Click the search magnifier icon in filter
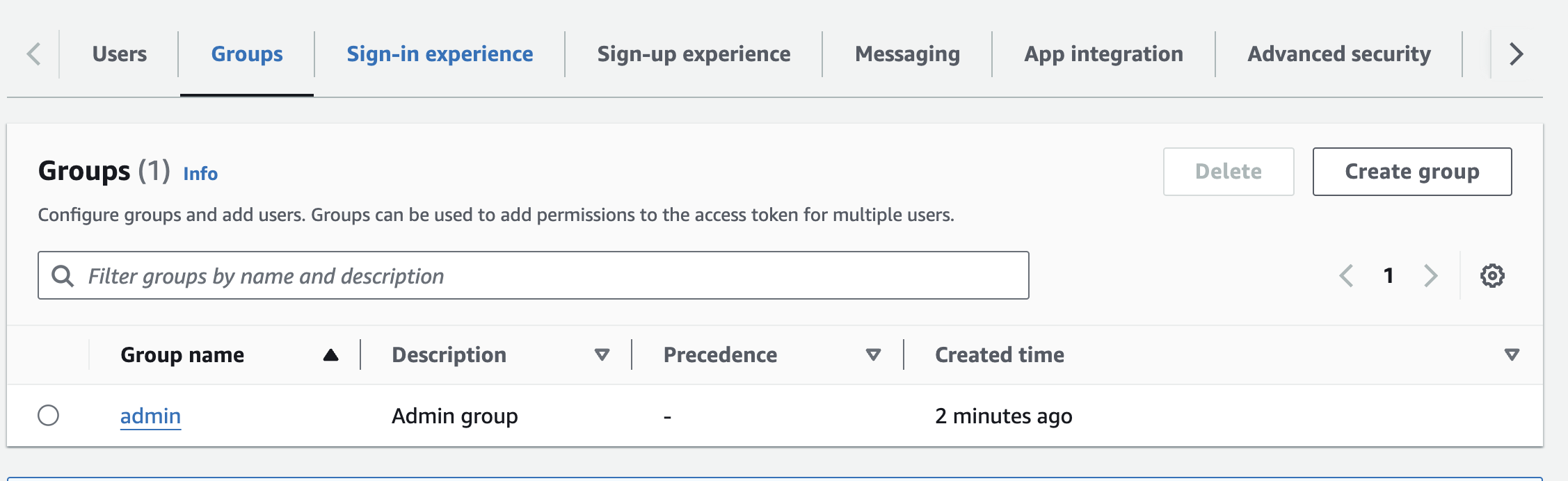The height and width of the screenshot is (481, 1568). 63,276
